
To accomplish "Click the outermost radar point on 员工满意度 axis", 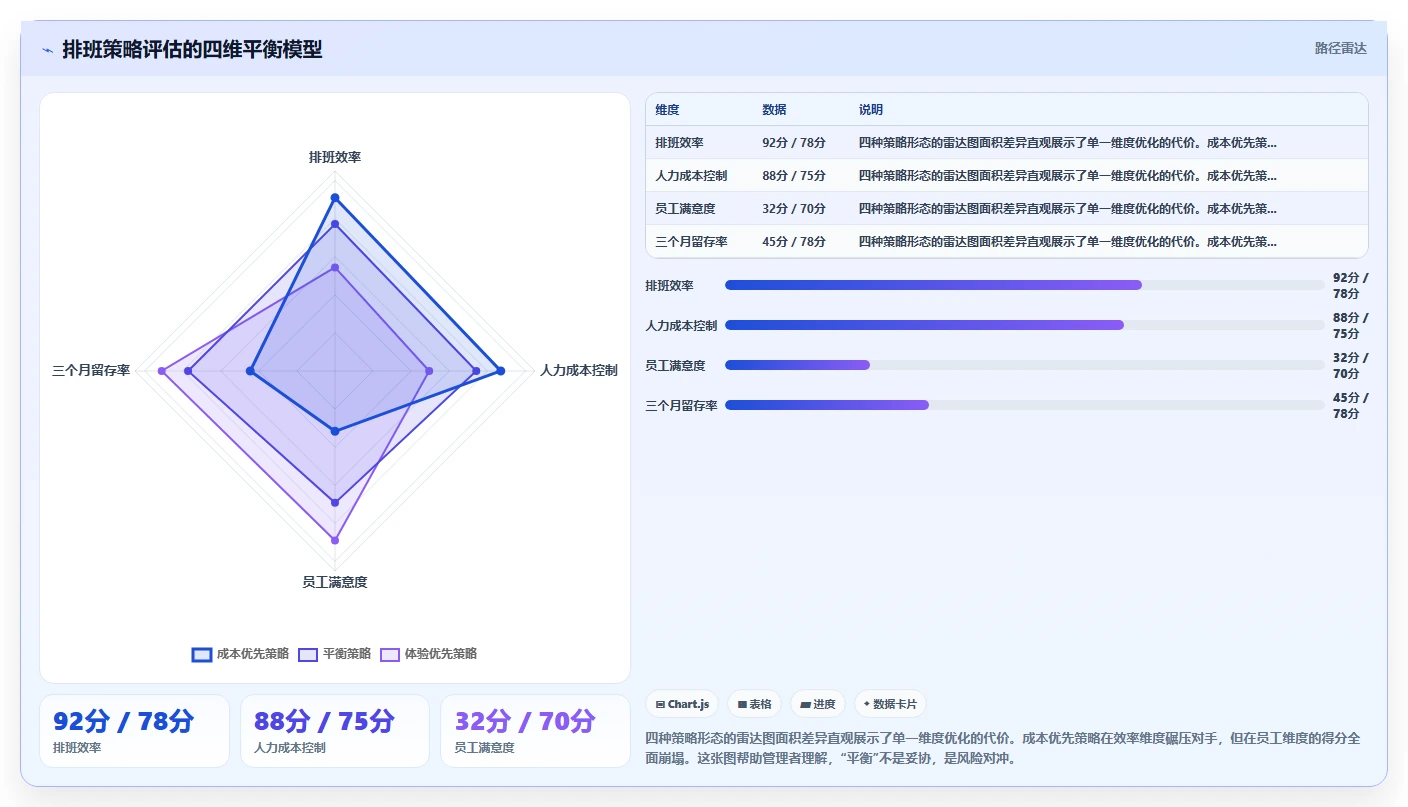I will click(x=335, y=540).
